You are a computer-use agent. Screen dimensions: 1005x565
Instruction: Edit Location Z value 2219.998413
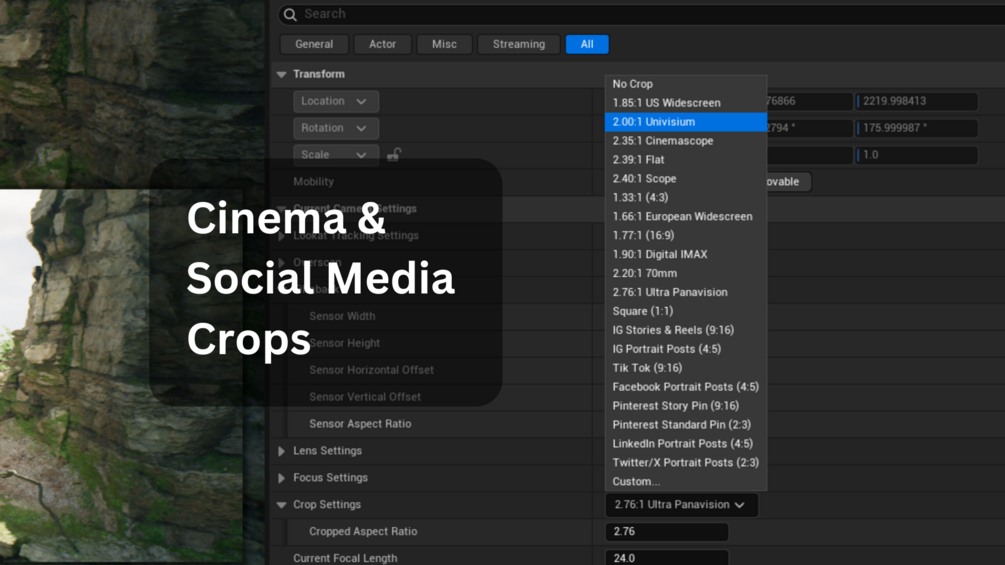917,101
